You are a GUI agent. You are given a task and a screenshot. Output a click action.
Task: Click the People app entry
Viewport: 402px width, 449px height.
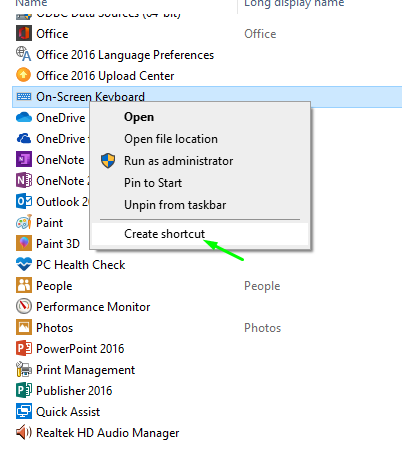(x=54, y=286)
